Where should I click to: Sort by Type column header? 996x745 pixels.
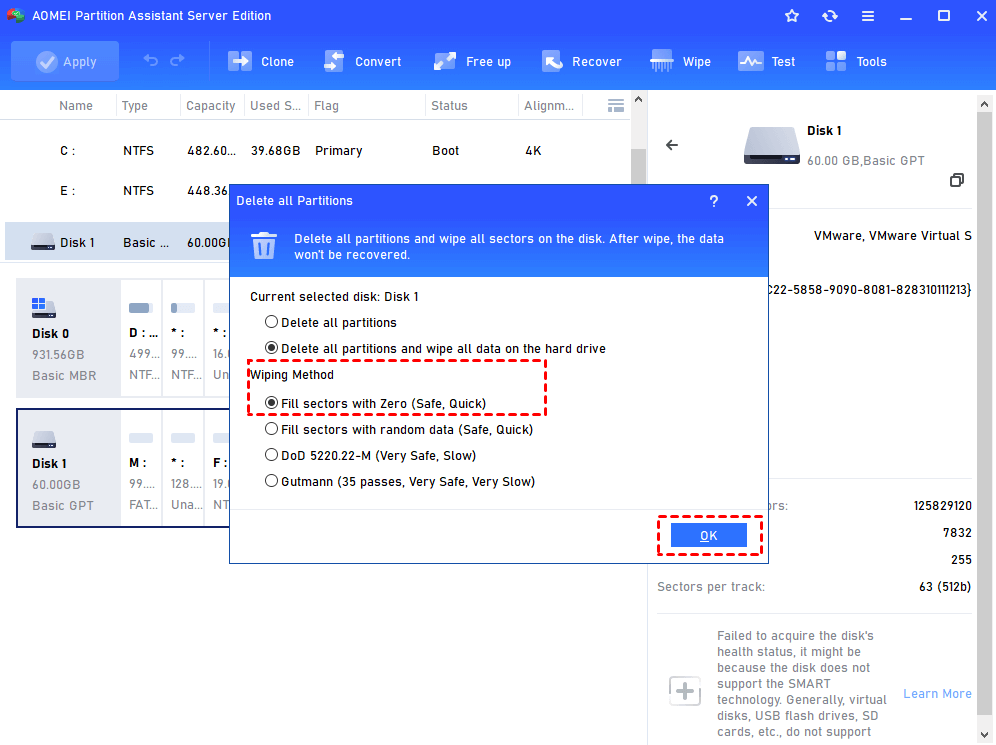pyautogui.click(x=135, y=106)
